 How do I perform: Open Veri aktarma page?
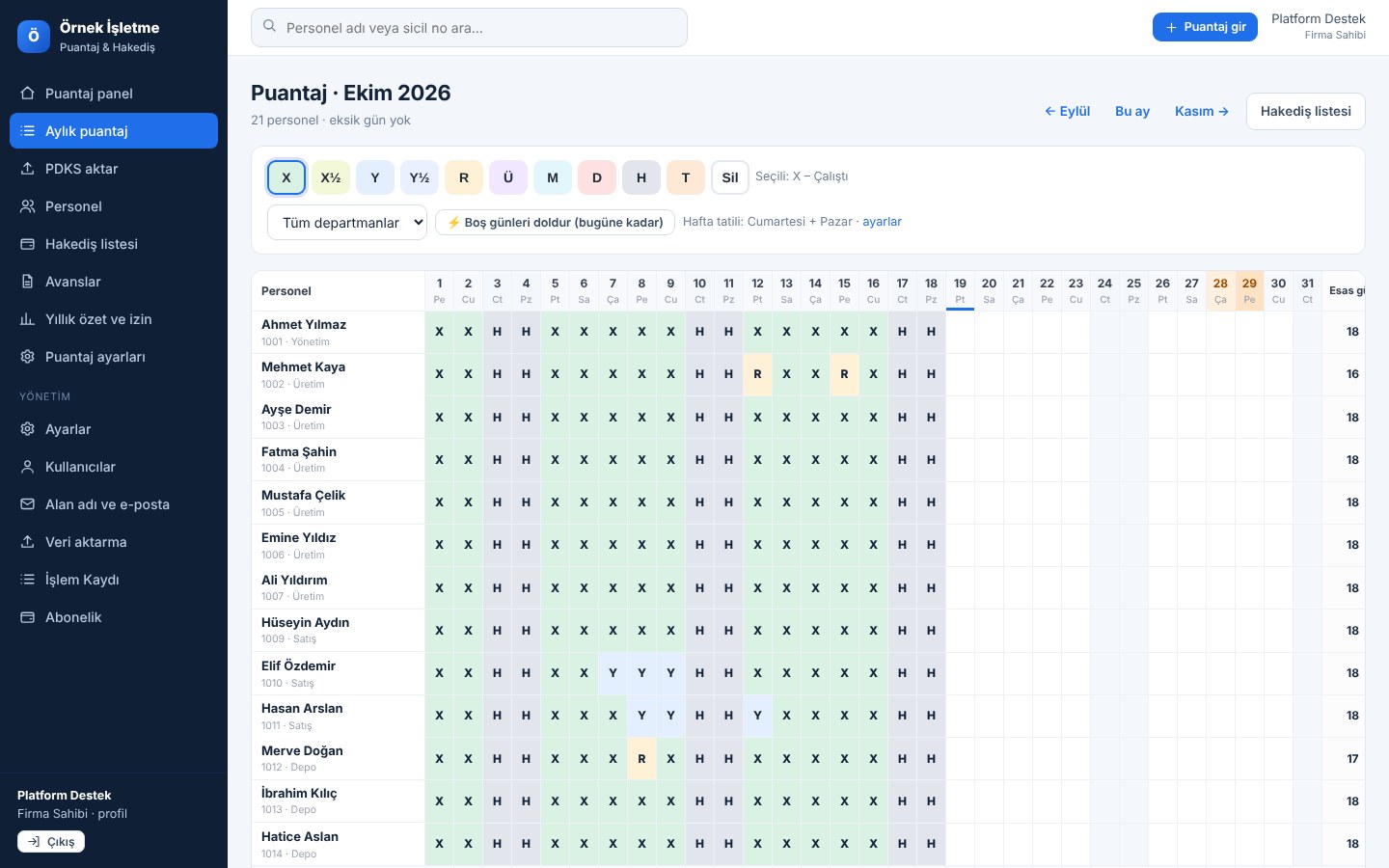coord(114,542)
